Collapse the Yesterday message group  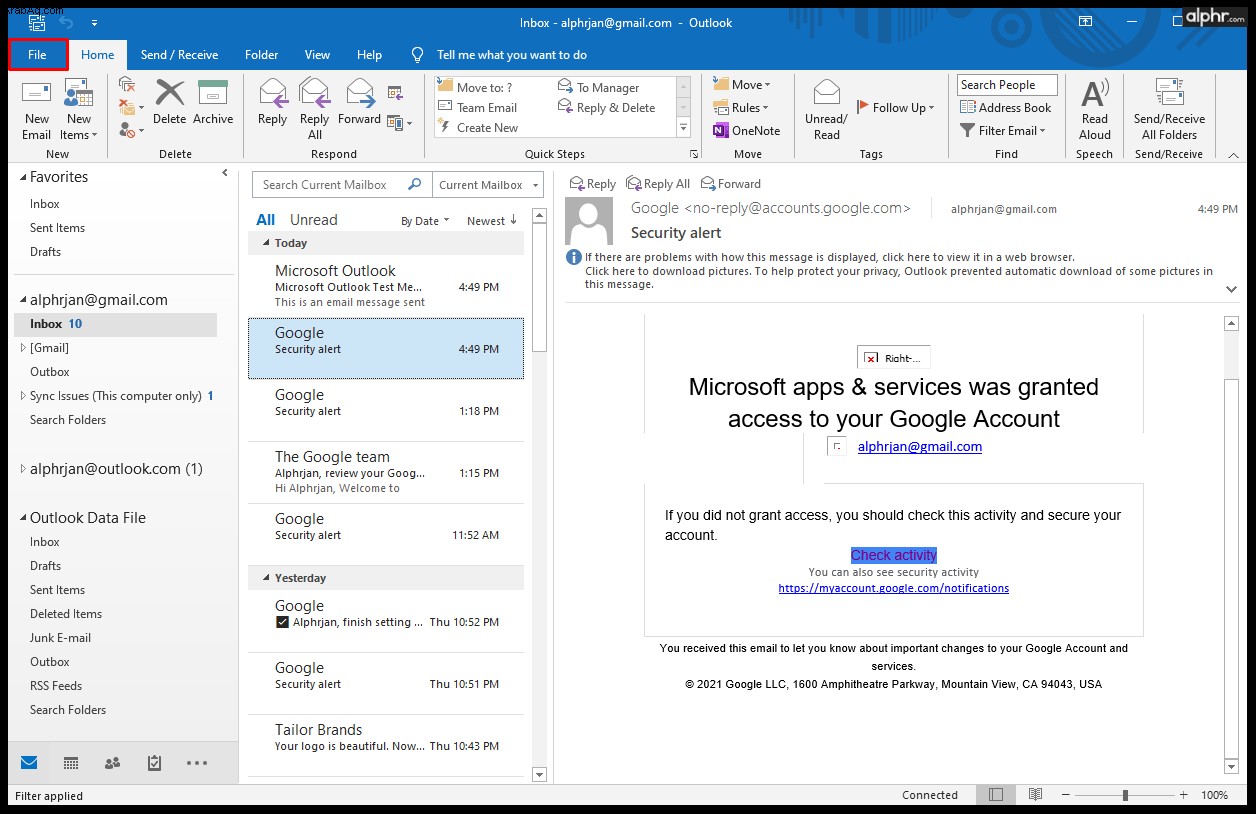pos(266,578)
